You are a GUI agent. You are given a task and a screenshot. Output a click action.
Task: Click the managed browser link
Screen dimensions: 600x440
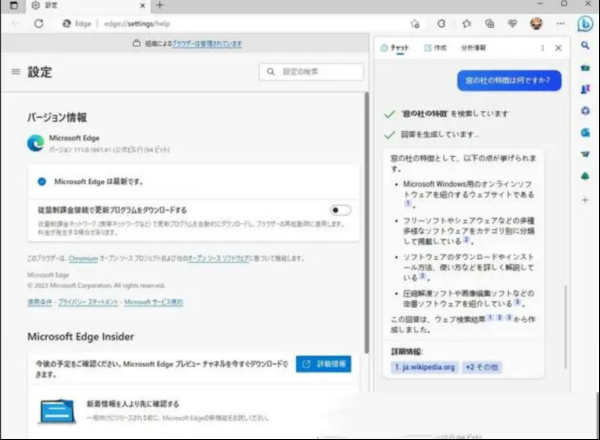[x=207, y=44]
